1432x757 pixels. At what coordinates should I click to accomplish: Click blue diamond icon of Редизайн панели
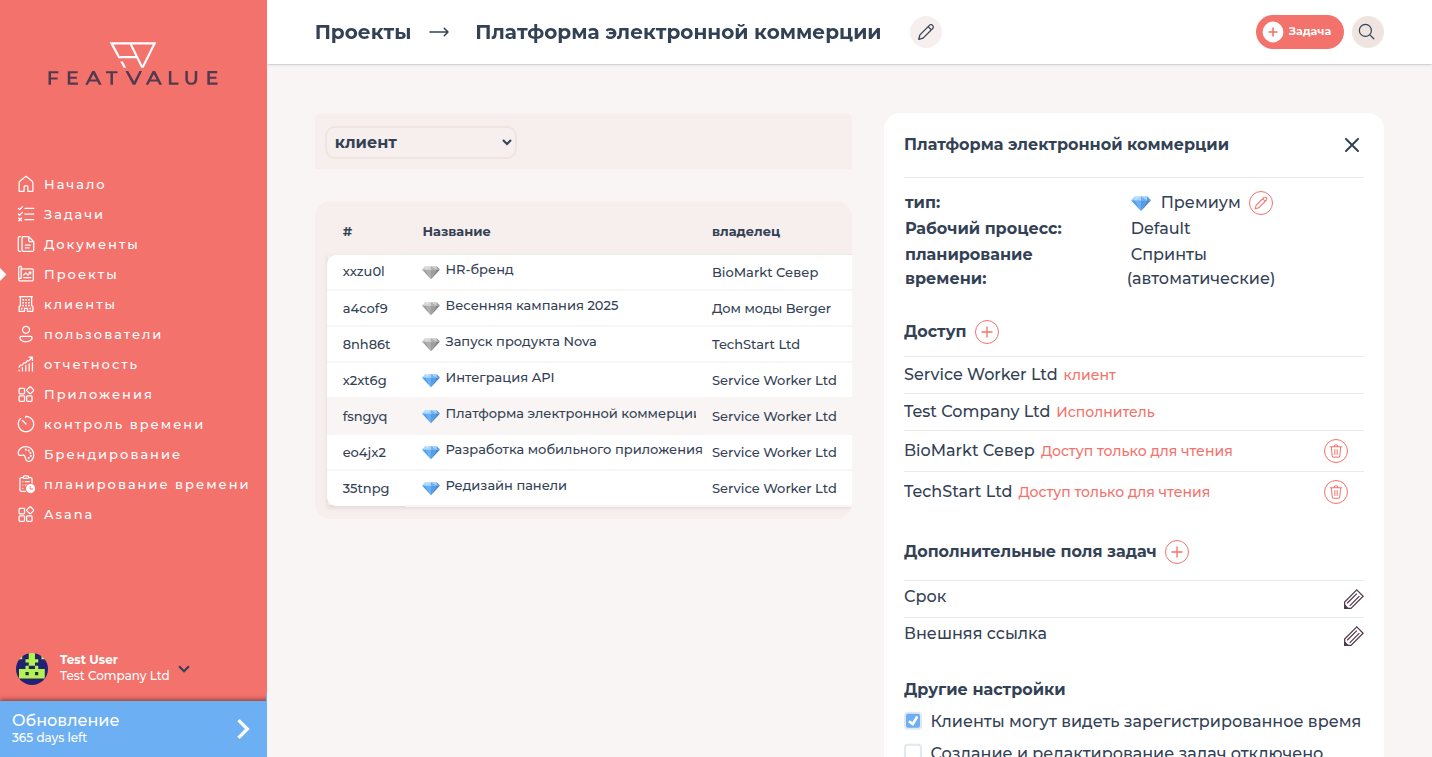coord(431,488)
